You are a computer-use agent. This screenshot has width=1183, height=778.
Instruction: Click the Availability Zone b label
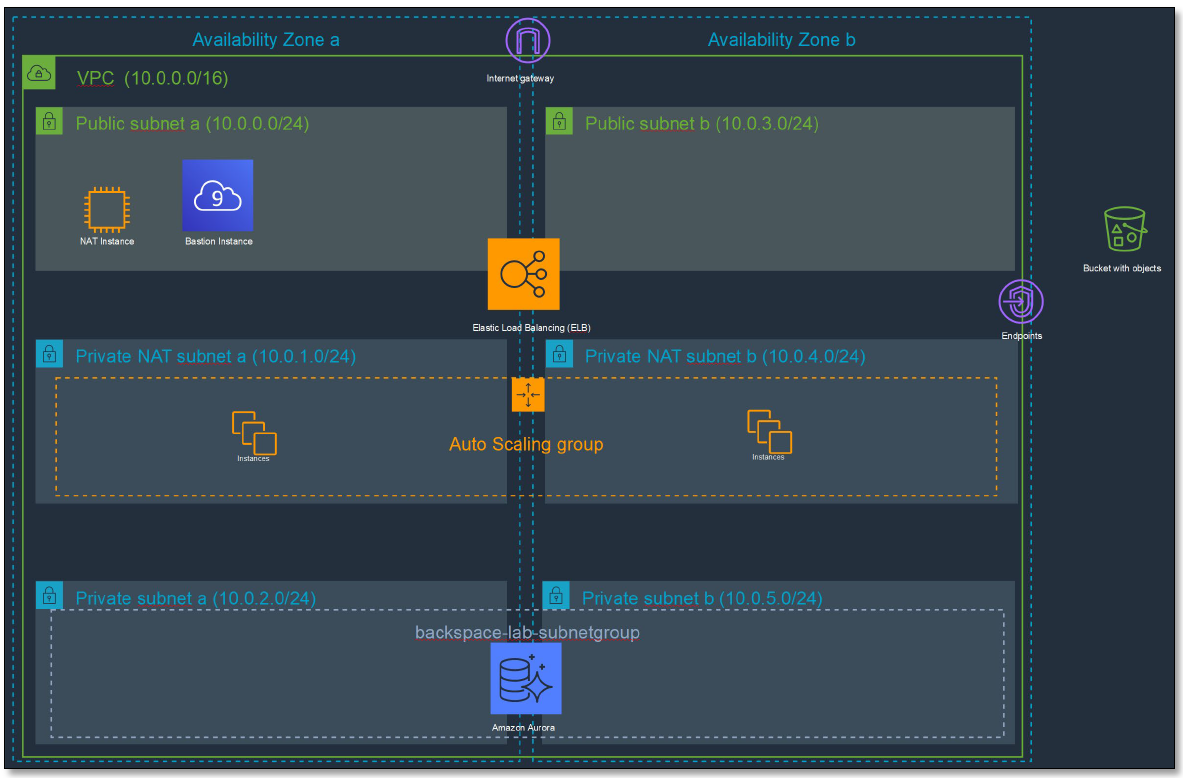pos(781,40)
